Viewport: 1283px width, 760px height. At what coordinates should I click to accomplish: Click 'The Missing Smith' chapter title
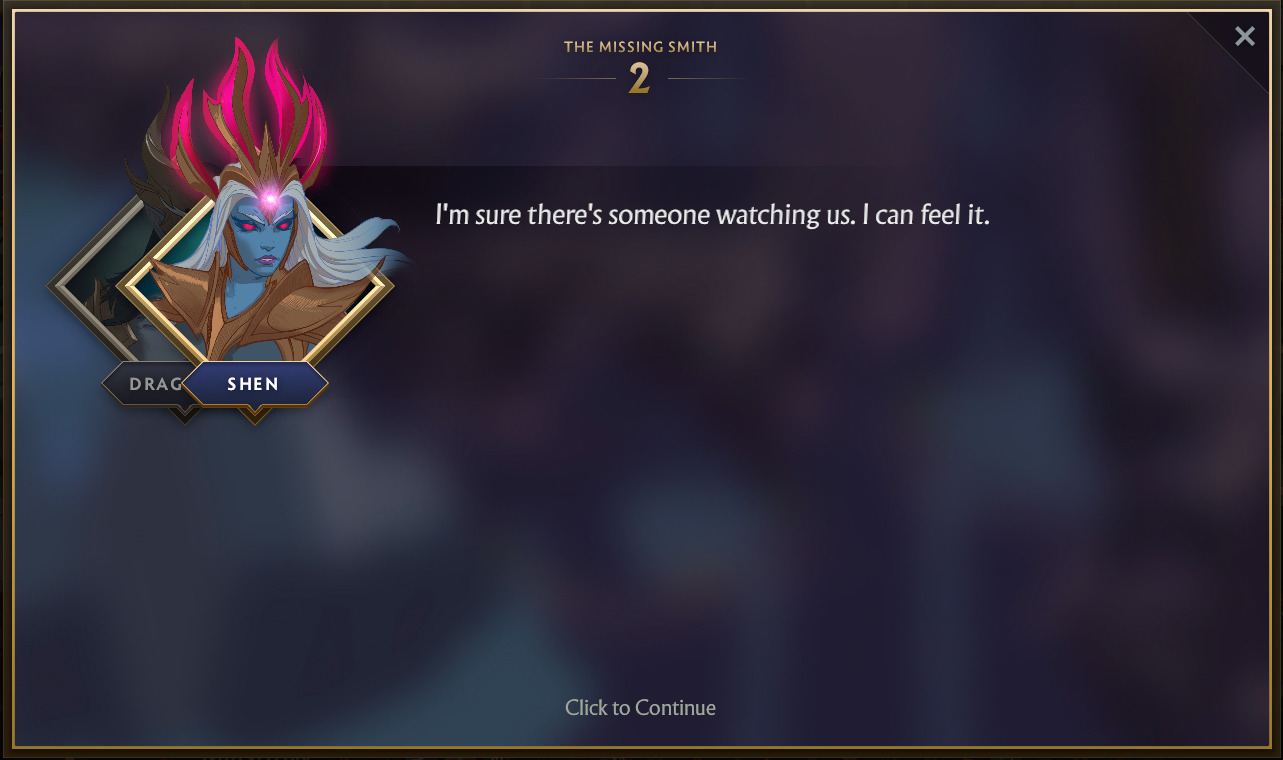coord(640,46)
